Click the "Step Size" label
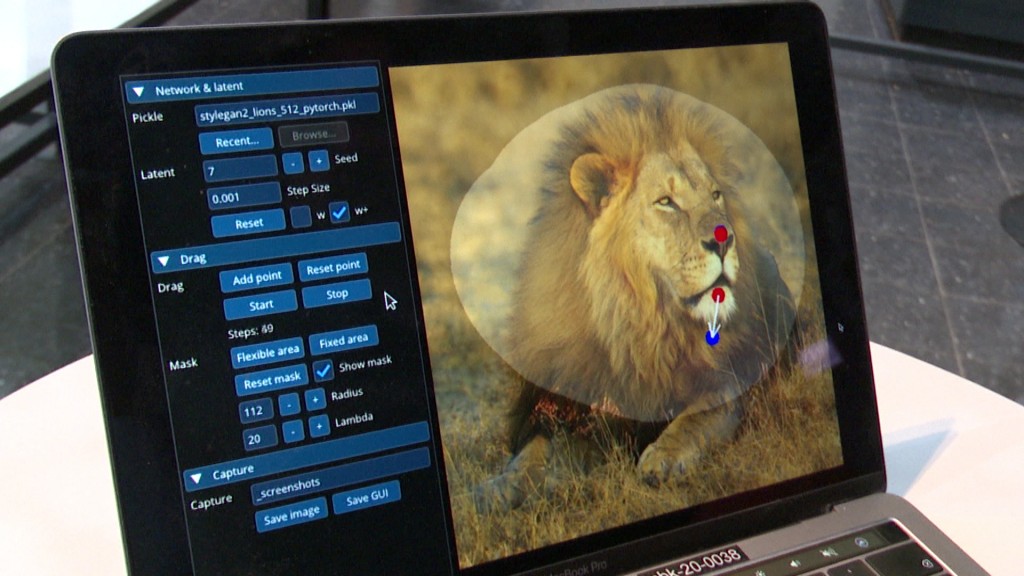 [308, 189]
